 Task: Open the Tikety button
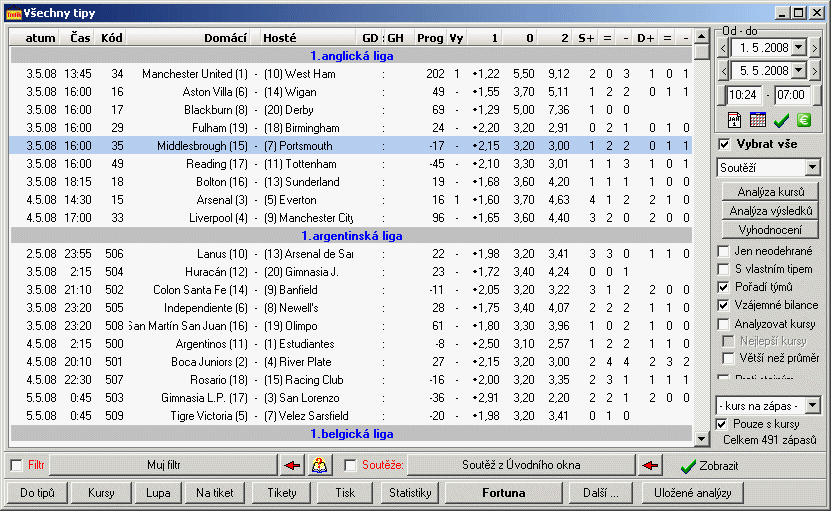point(282,493)
